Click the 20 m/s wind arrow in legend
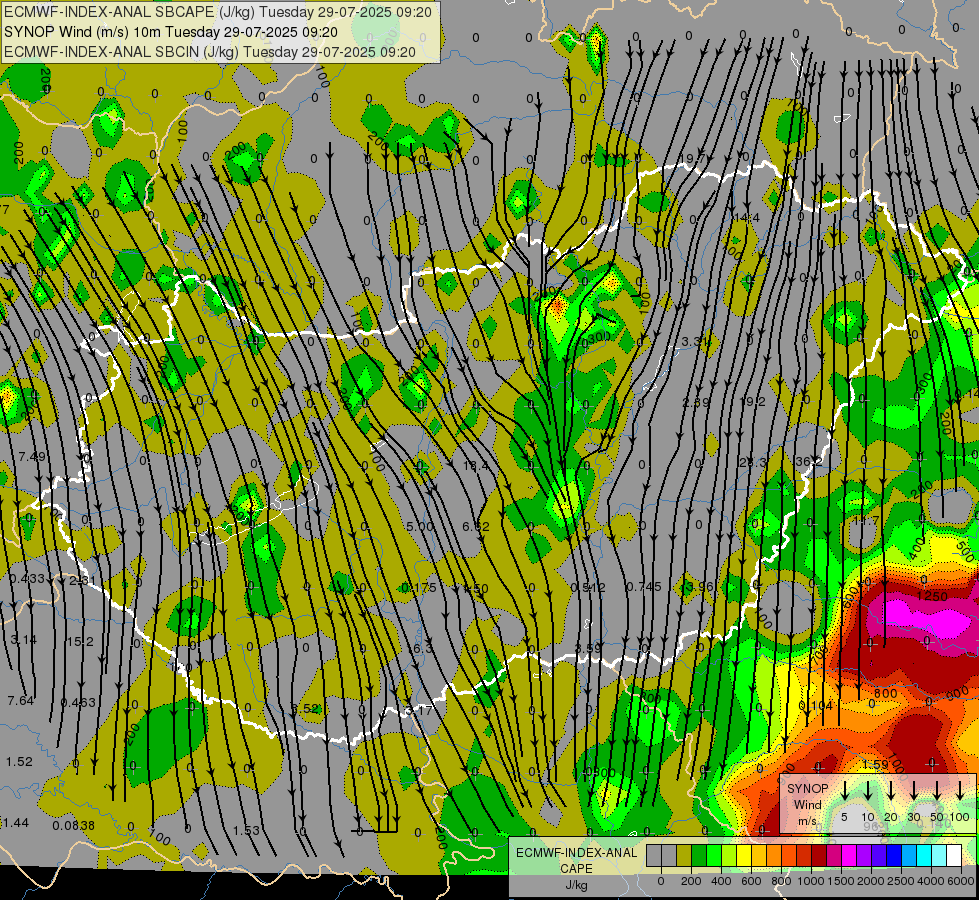This screenshot has width=979, height=900. tap(891, 791)
